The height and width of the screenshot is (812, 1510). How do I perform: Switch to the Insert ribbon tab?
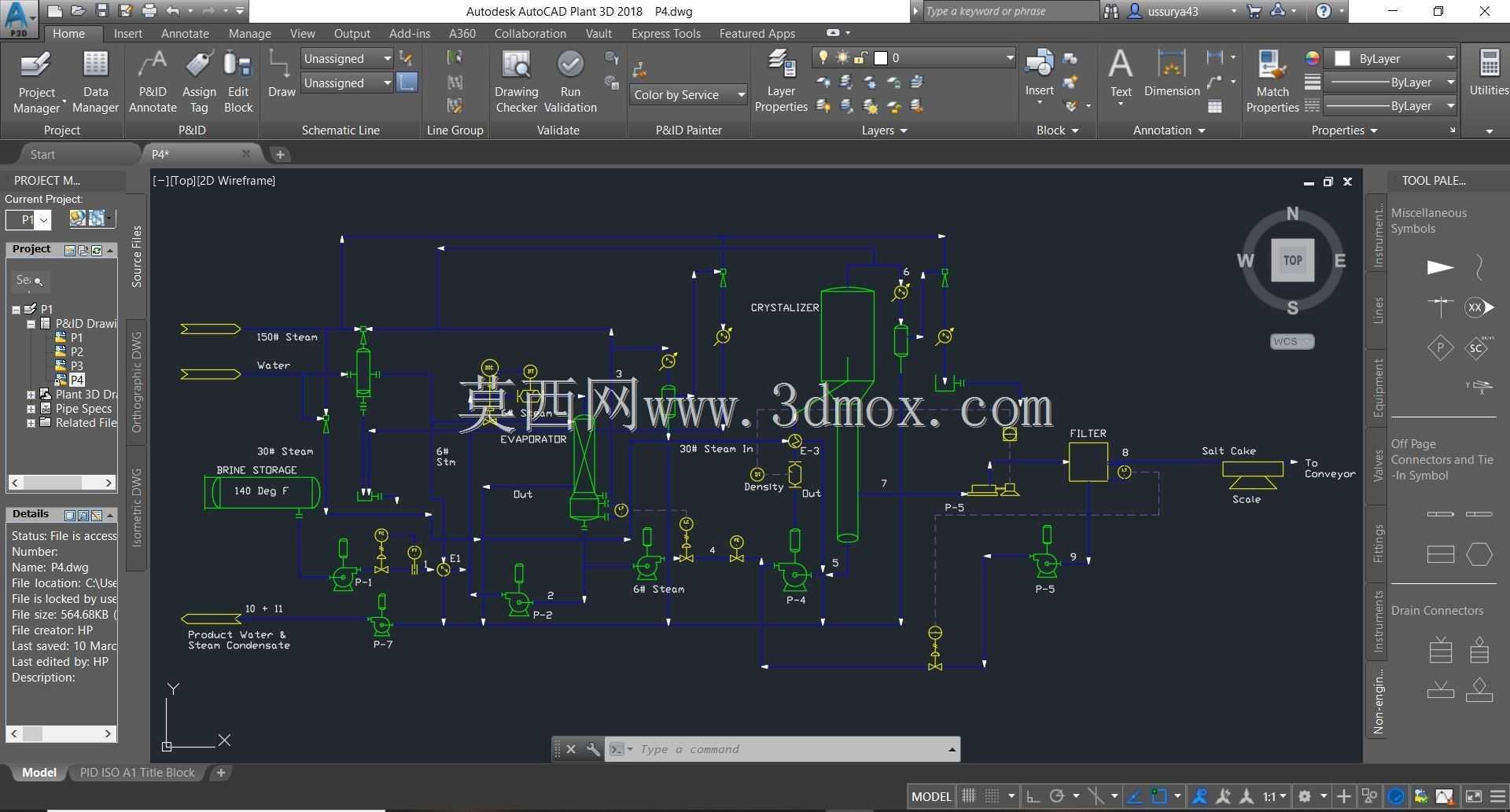[x=127, y=33]
